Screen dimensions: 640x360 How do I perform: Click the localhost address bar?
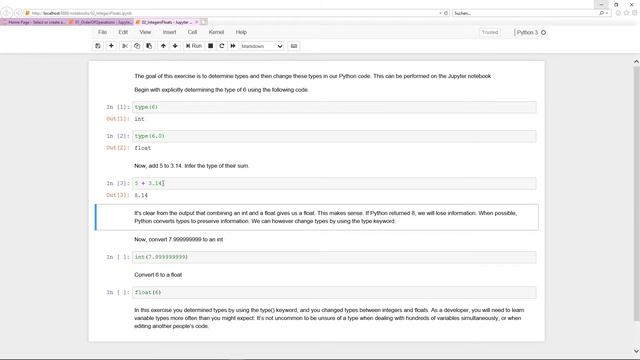(x=232, y=13)
